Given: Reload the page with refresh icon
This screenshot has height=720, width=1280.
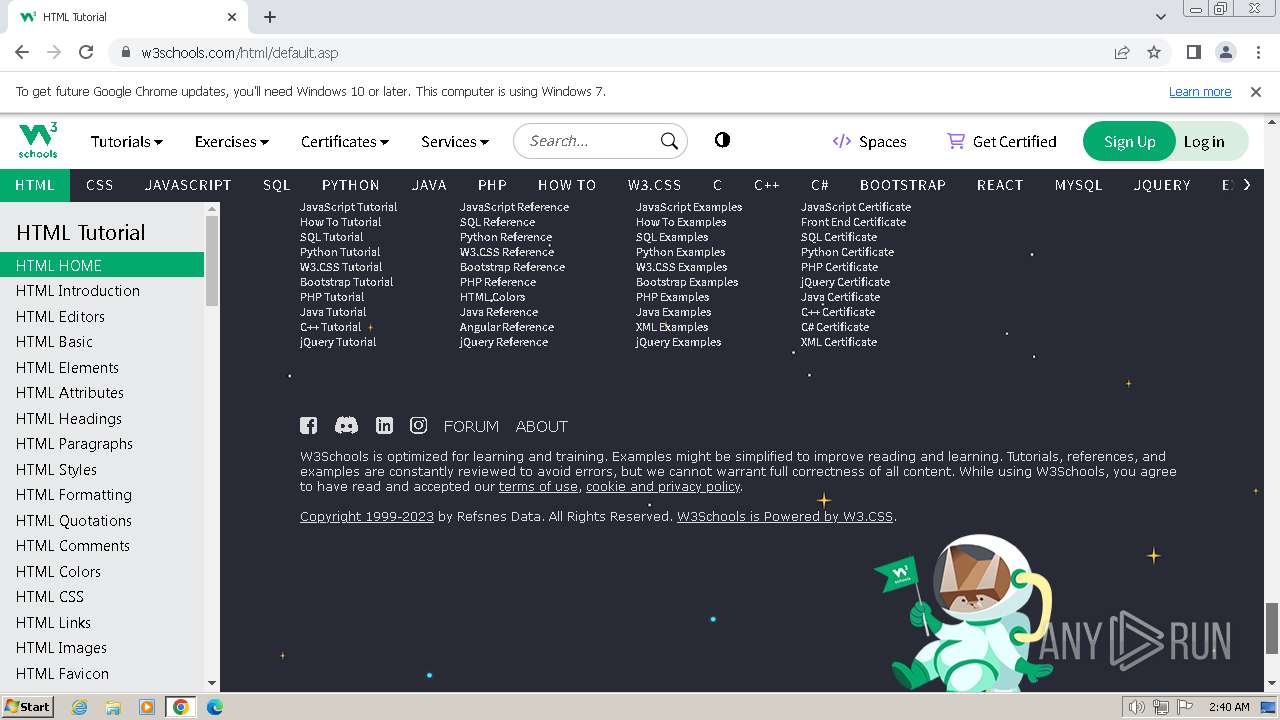Looking at the screenshot, I should pos(86,52).
